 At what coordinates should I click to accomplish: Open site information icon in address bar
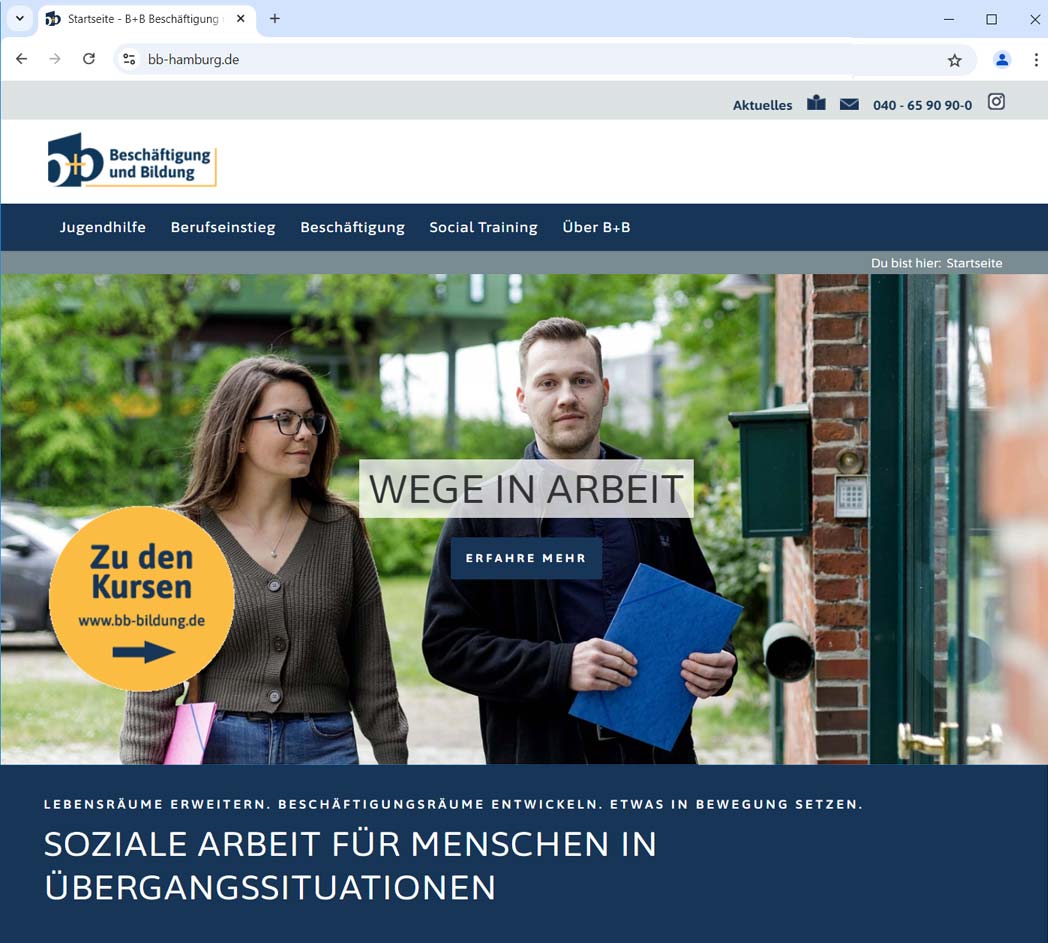129,59
